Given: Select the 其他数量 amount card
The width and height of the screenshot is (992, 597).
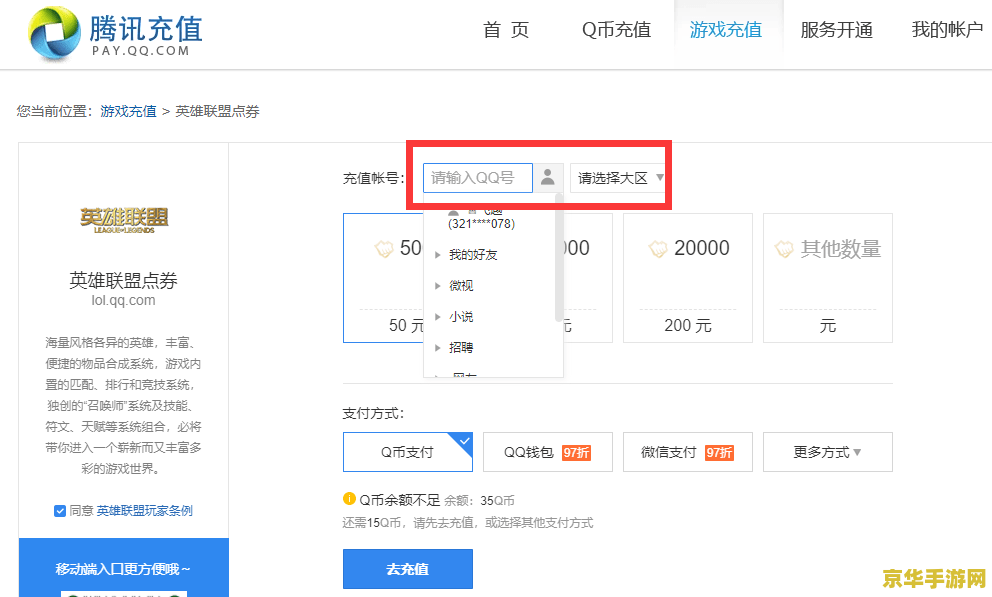Looking at the screenshot, I should click(828, 278).
